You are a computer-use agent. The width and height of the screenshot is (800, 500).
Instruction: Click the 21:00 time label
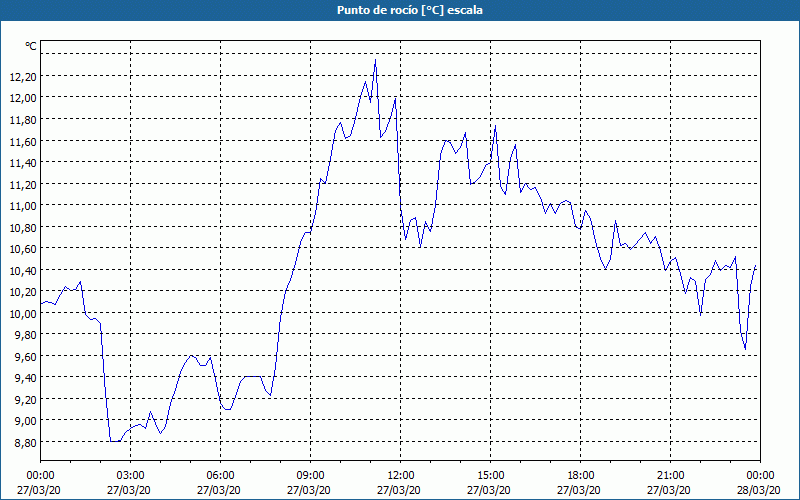670,476
